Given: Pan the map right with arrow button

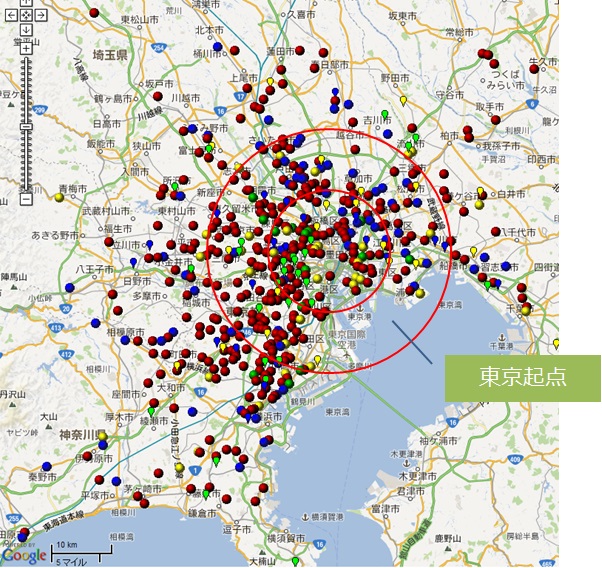Looking at the screenshot, I should (41, 15).
